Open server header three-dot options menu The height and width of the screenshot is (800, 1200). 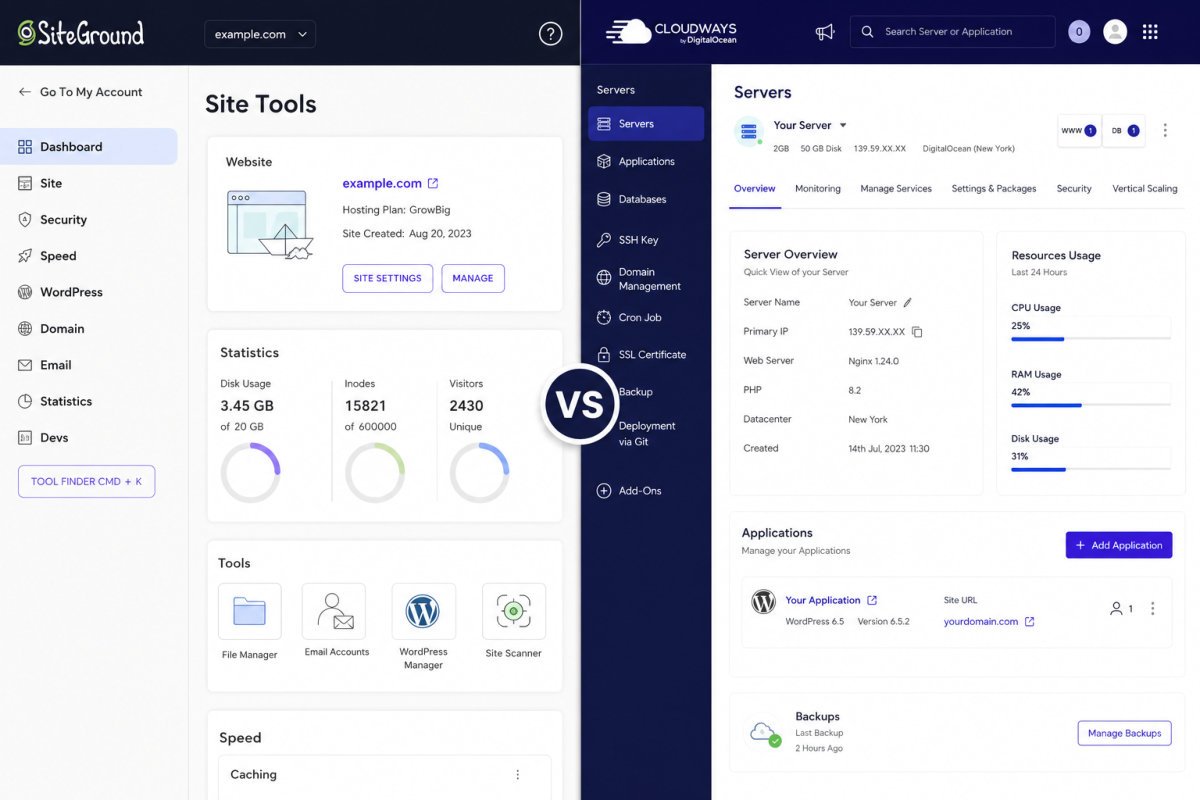pos(1165,131)
